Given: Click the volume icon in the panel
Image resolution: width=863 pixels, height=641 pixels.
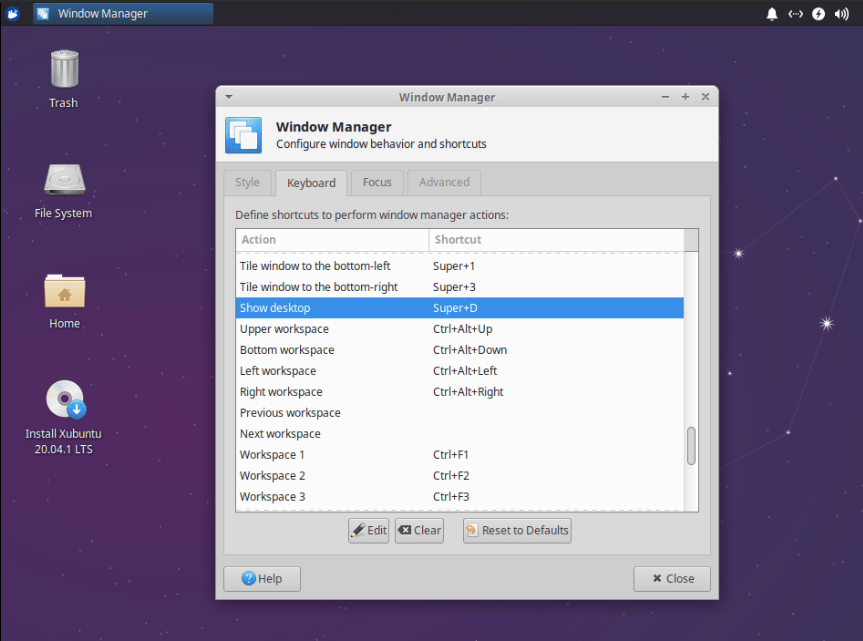Looking at the screenshot, I should 842,13.
